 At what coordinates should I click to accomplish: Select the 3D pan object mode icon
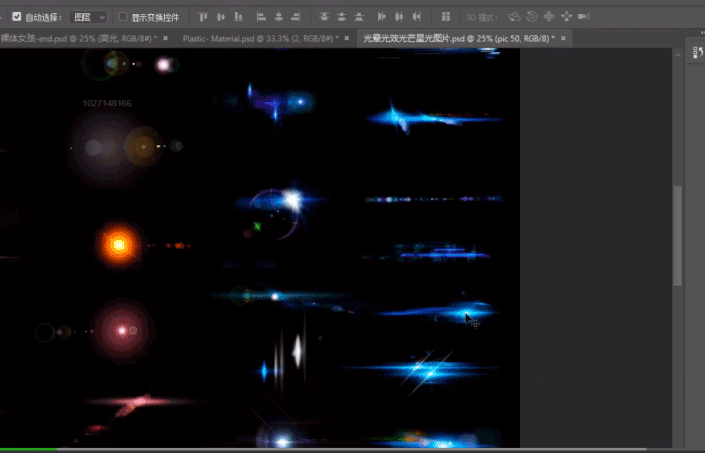point(549,17)
